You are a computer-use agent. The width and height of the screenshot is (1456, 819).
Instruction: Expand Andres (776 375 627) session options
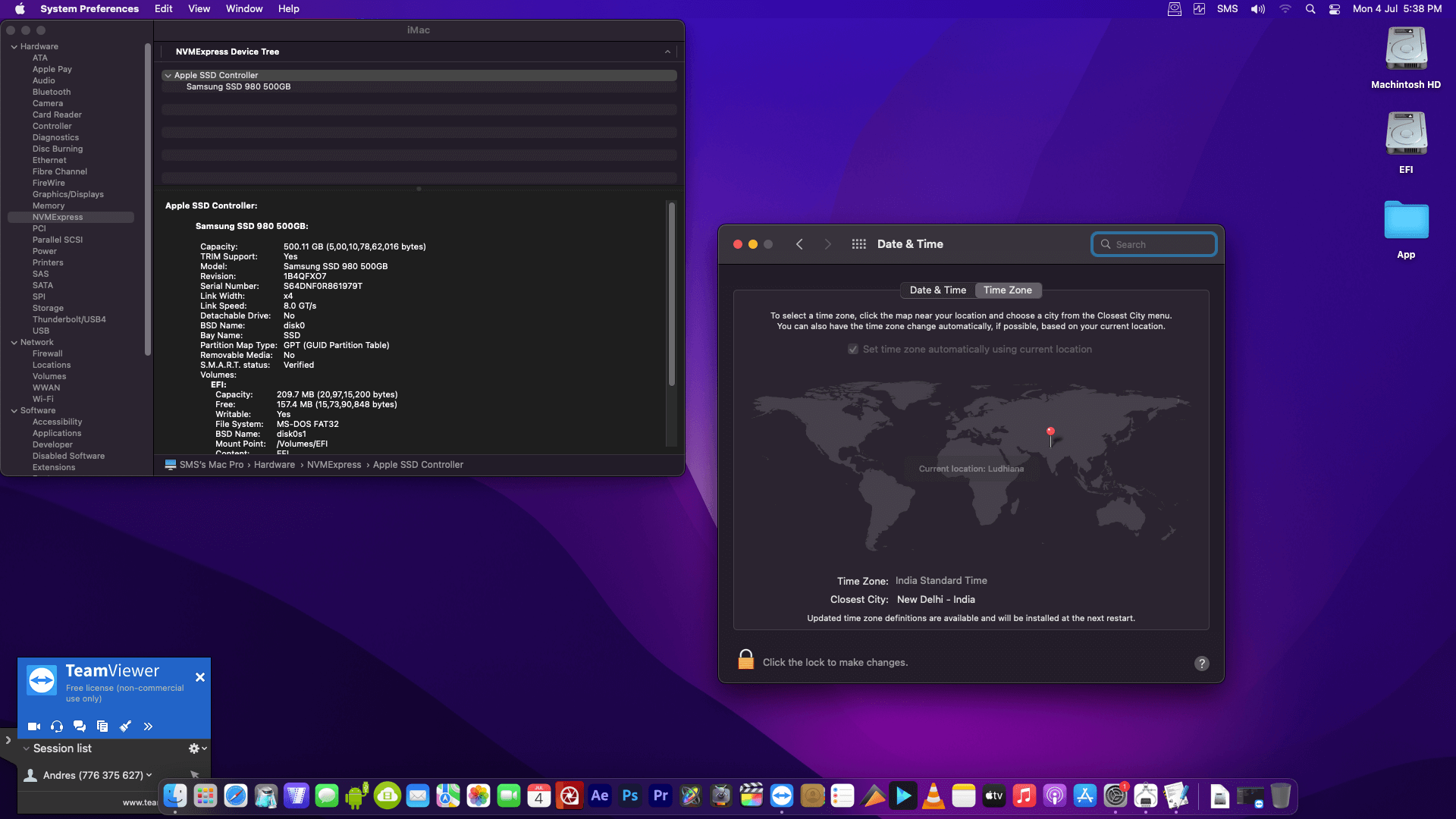pyautogui.click(x=149, y=775)
